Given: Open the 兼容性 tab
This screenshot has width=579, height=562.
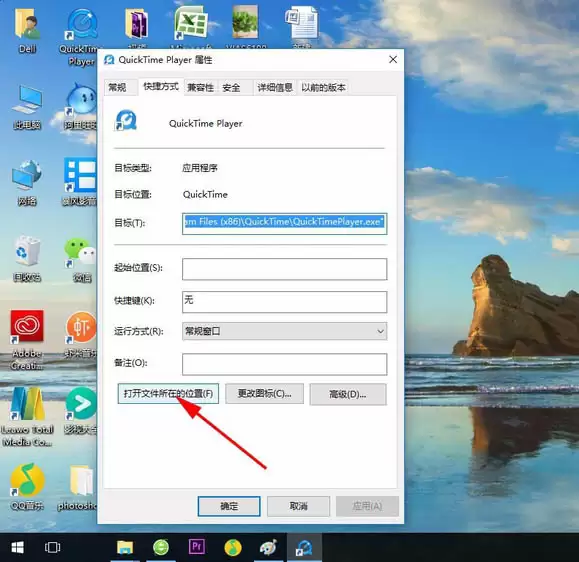Looking at the screenshot, I should [x=201, y=88].
